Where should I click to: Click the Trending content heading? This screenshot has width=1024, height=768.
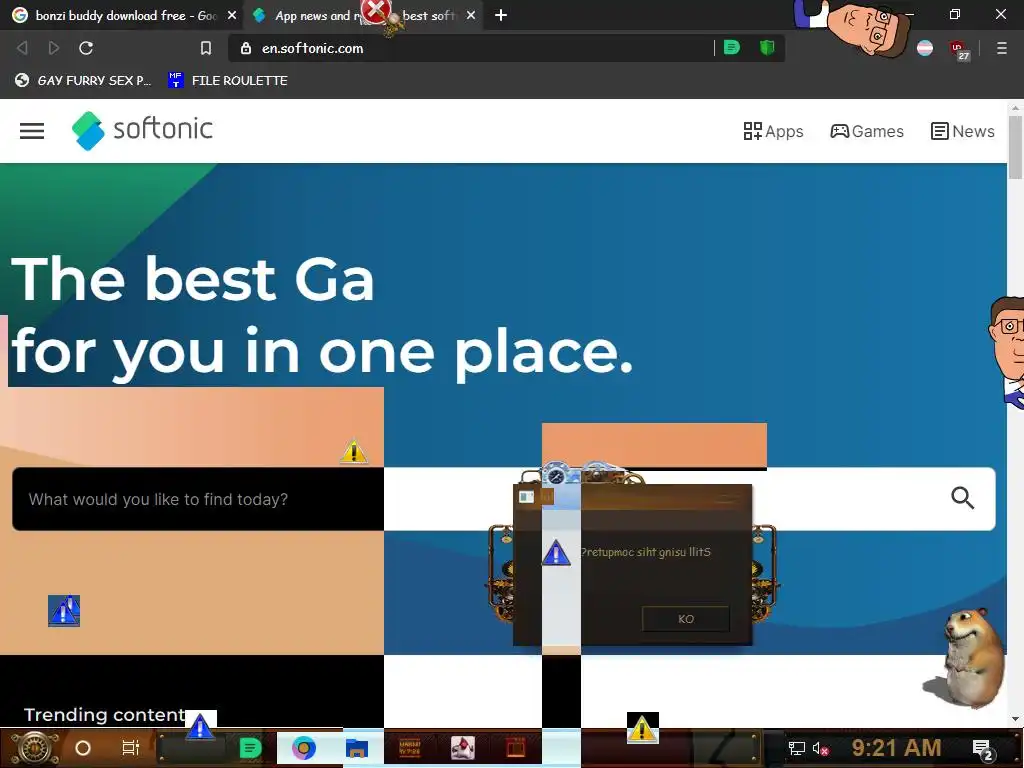click(104, 714)
